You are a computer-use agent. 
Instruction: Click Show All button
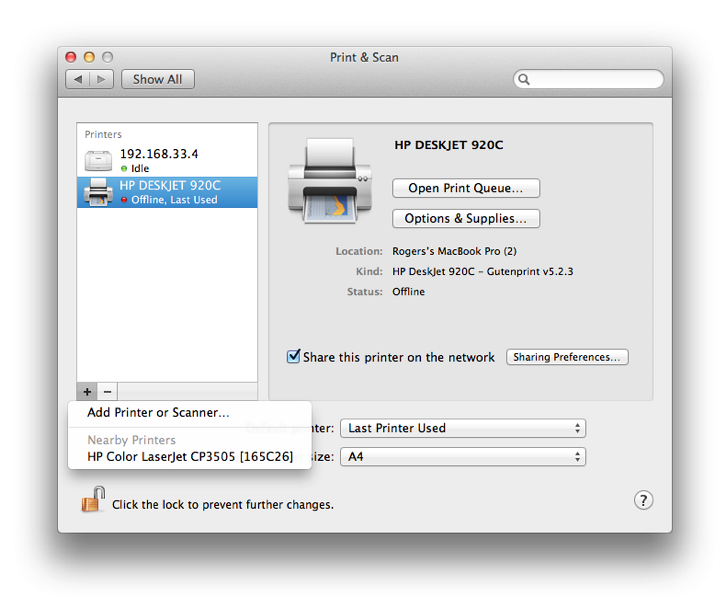[x=158, y=79]
